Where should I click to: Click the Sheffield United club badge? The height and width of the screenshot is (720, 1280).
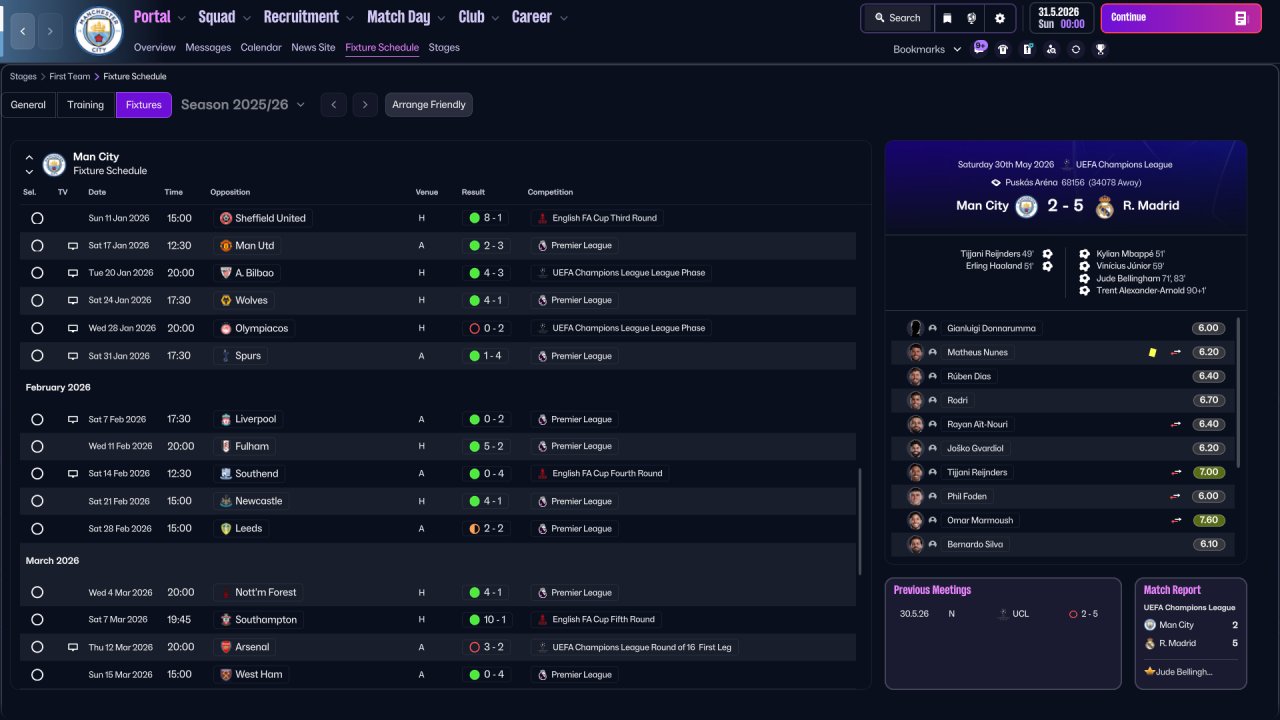pos(226,218)
